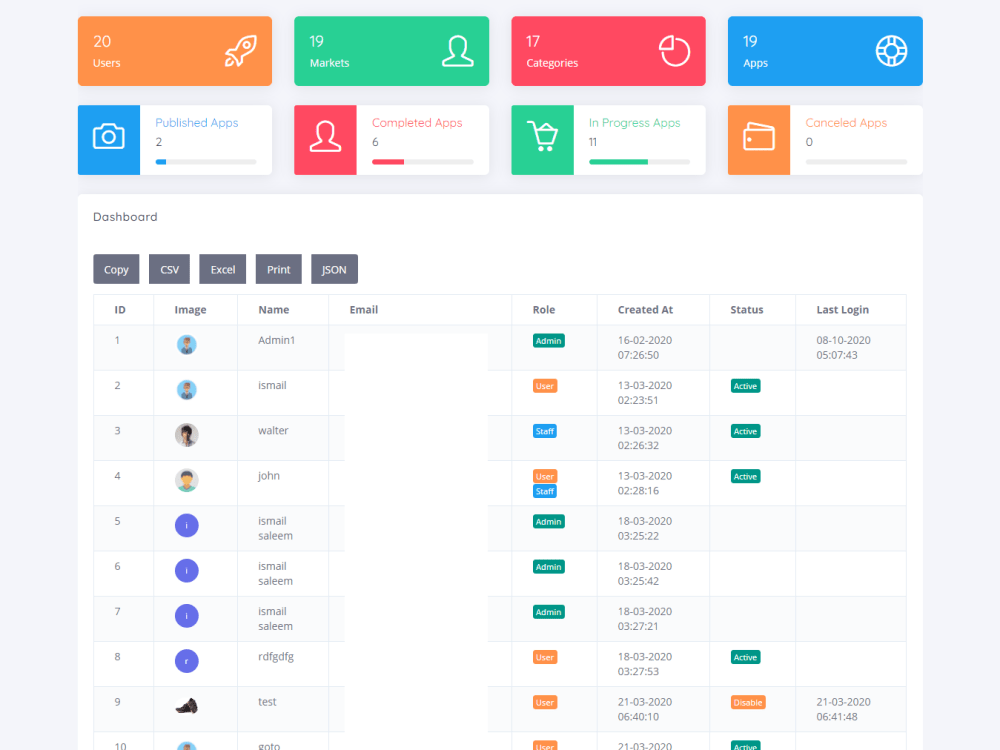Click the purple avatar in row 5
This screenshot has height=750, width=1000.
pyautogui.click(x=186, y=526)
